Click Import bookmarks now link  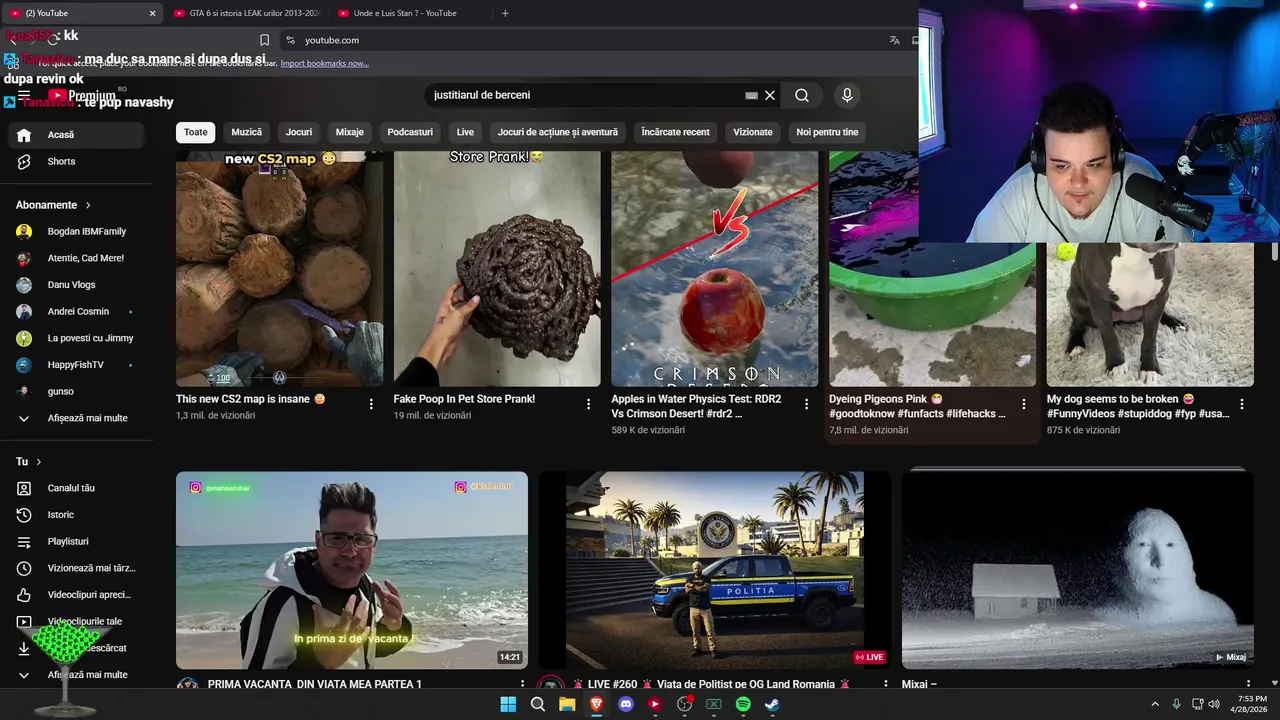(324, 63)
